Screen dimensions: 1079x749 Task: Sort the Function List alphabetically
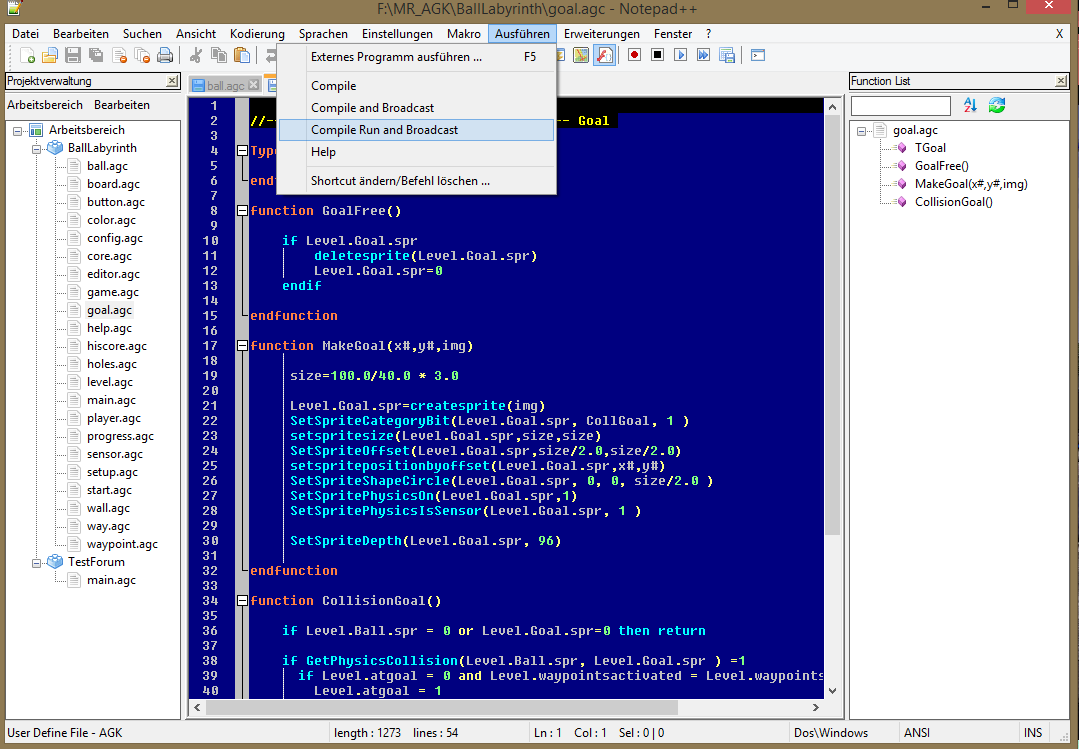970,105
